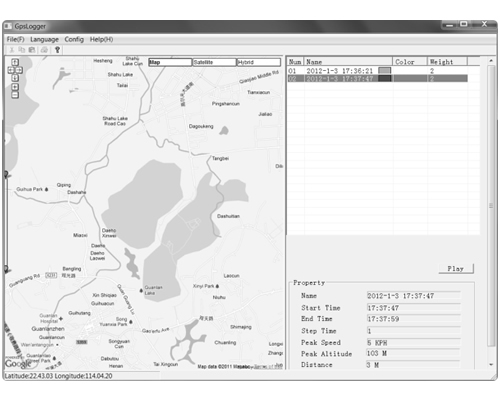Click the End Time field 17:37:59

[413, 319]
